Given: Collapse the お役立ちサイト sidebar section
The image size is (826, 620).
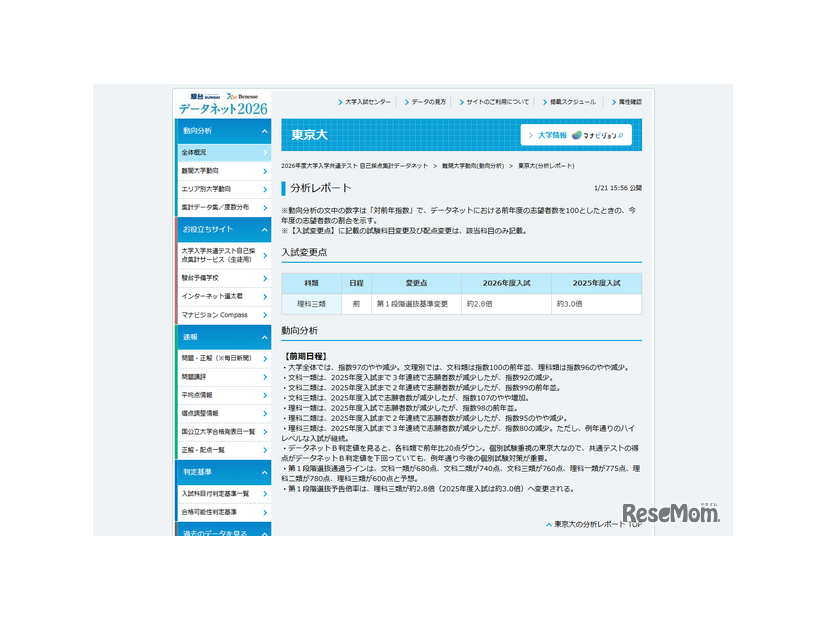Looking at the screenshot, I should click(x=265, y=229).
